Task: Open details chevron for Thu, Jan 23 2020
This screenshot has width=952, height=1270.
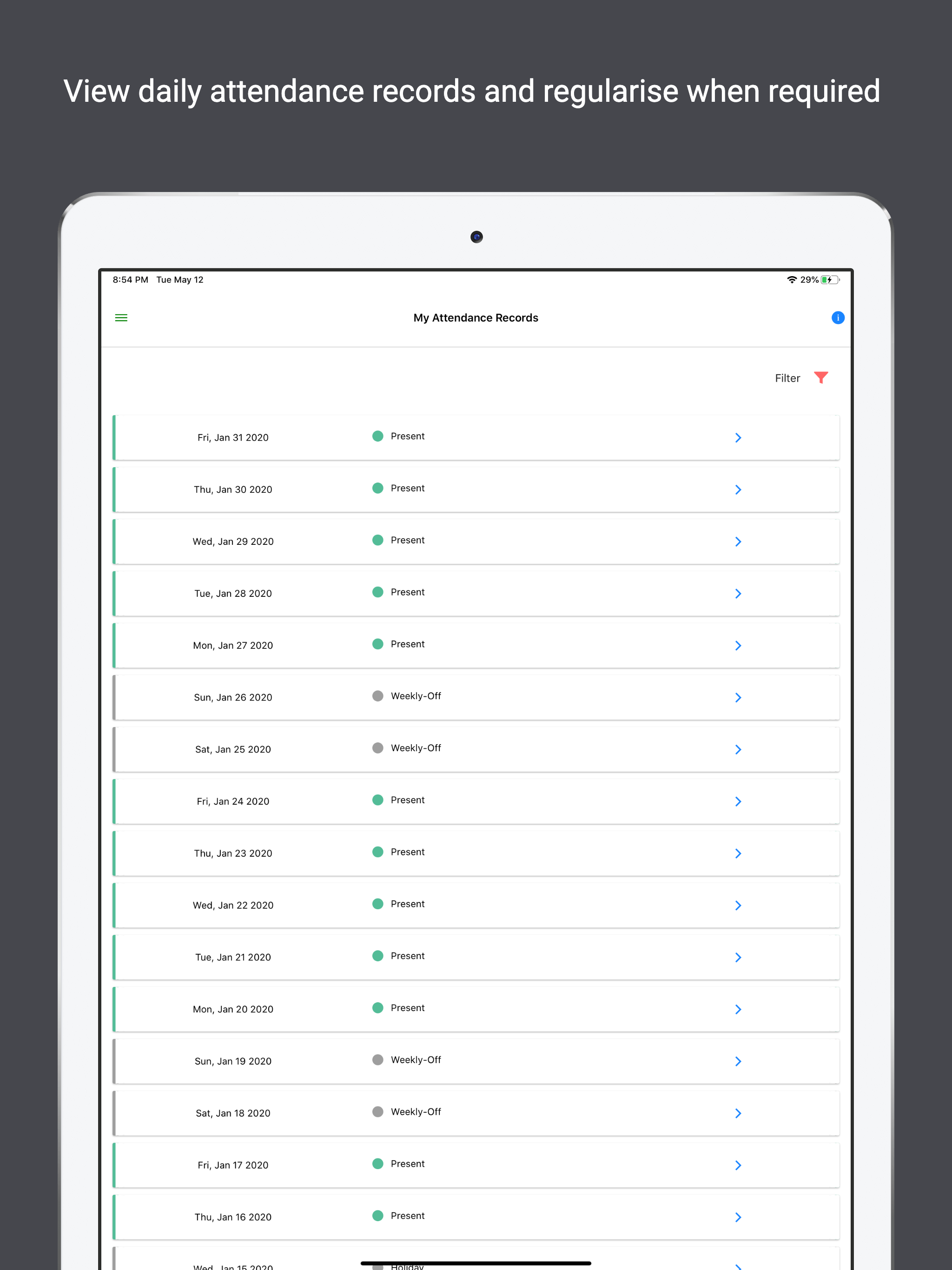Action: (738, 853)
